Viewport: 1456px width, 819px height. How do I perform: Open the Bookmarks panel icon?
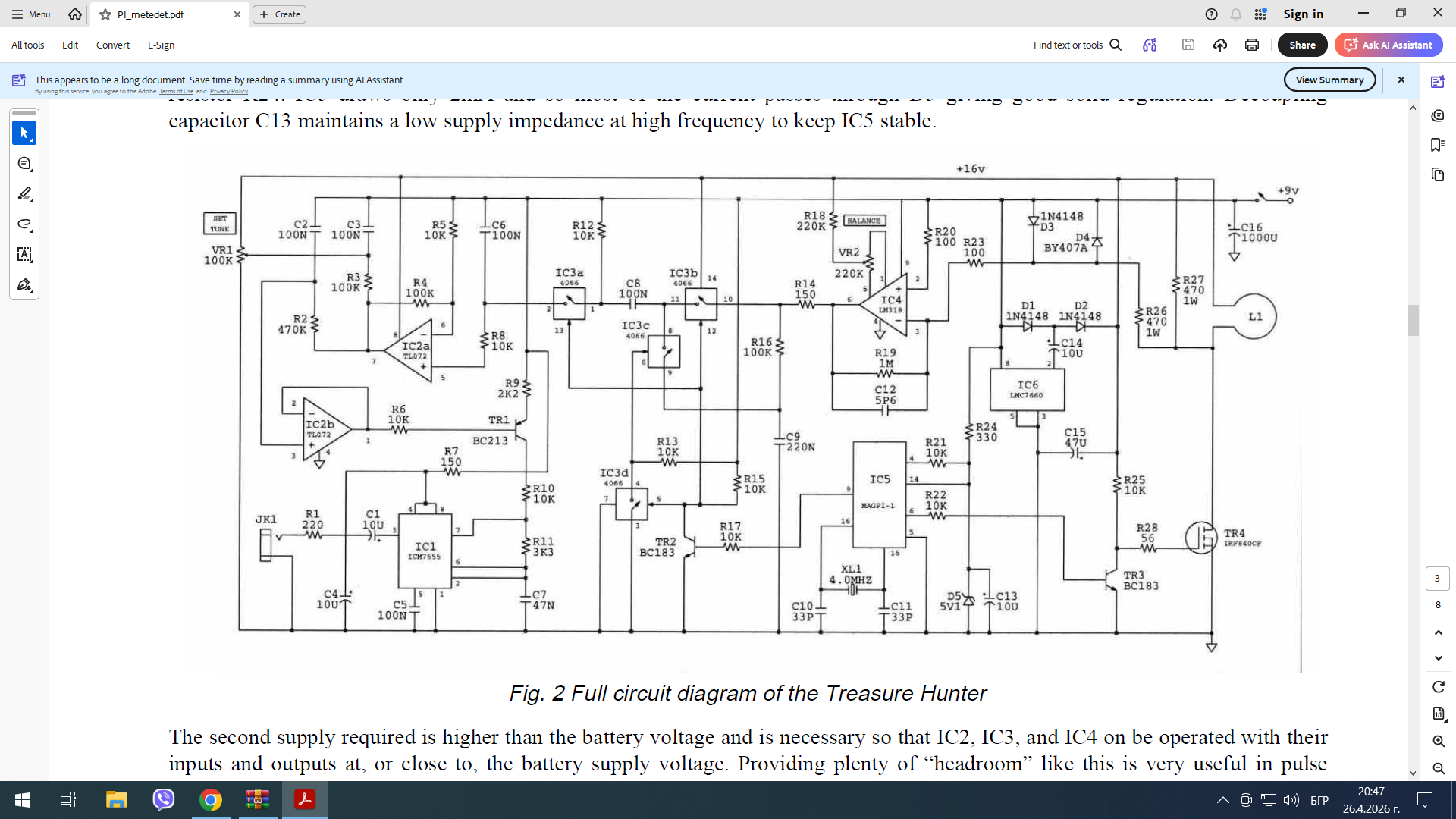pyautogui.click(x=1437, y=145)
